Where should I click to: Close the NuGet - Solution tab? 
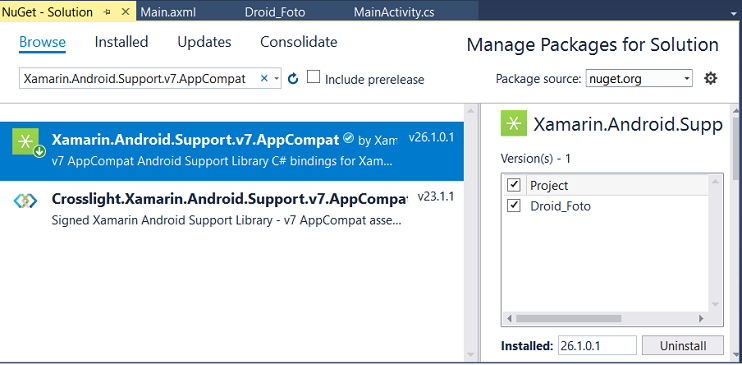tap(125, 12)
